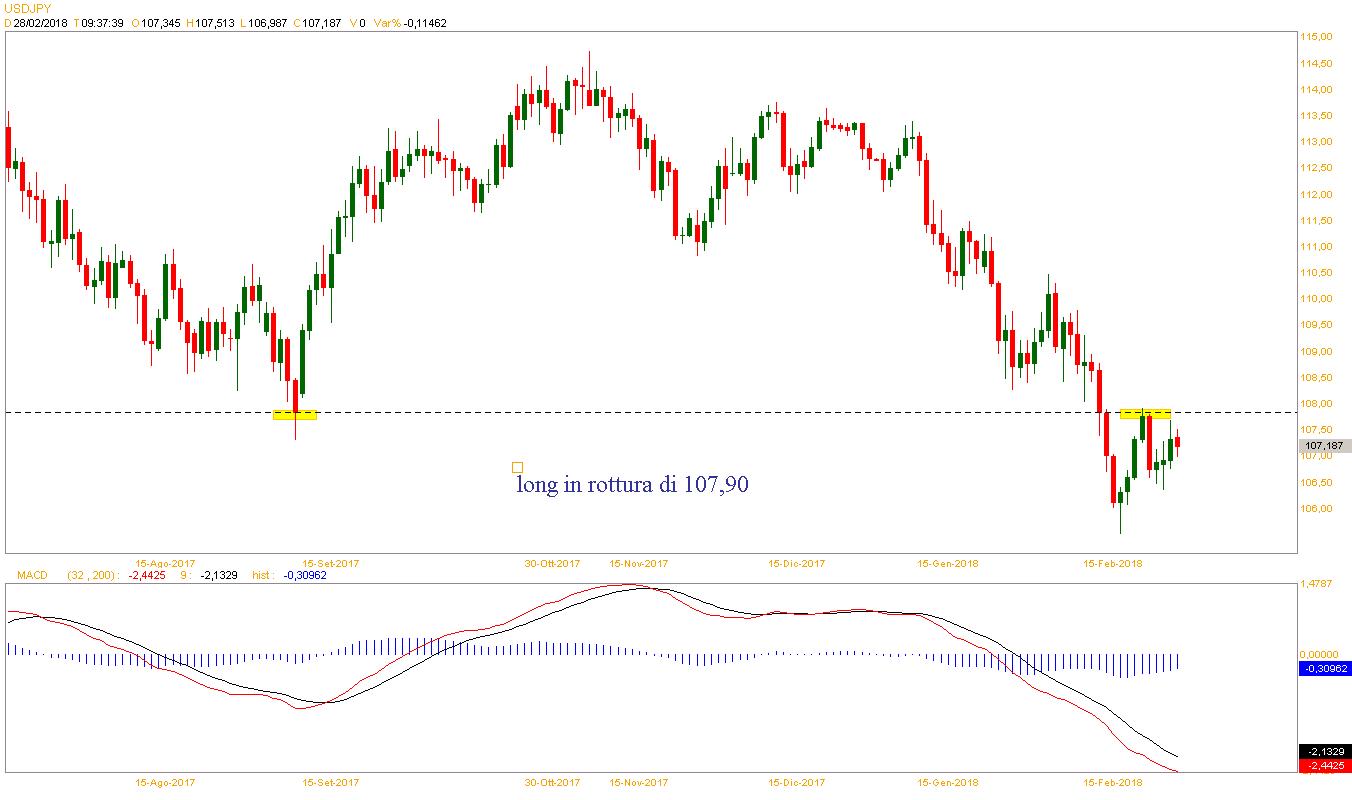Click the current price label 107,187
1352x800 pixels.
(x=1324, y=446)
